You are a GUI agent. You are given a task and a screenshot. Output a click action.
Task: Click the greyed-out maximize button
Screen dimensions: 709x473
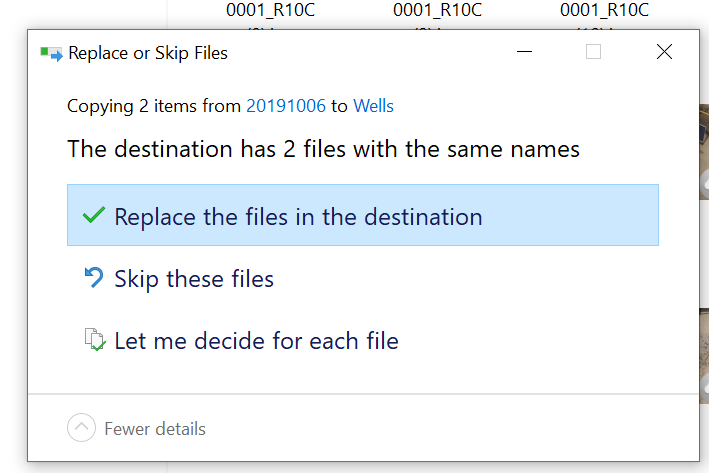[593, 52]
